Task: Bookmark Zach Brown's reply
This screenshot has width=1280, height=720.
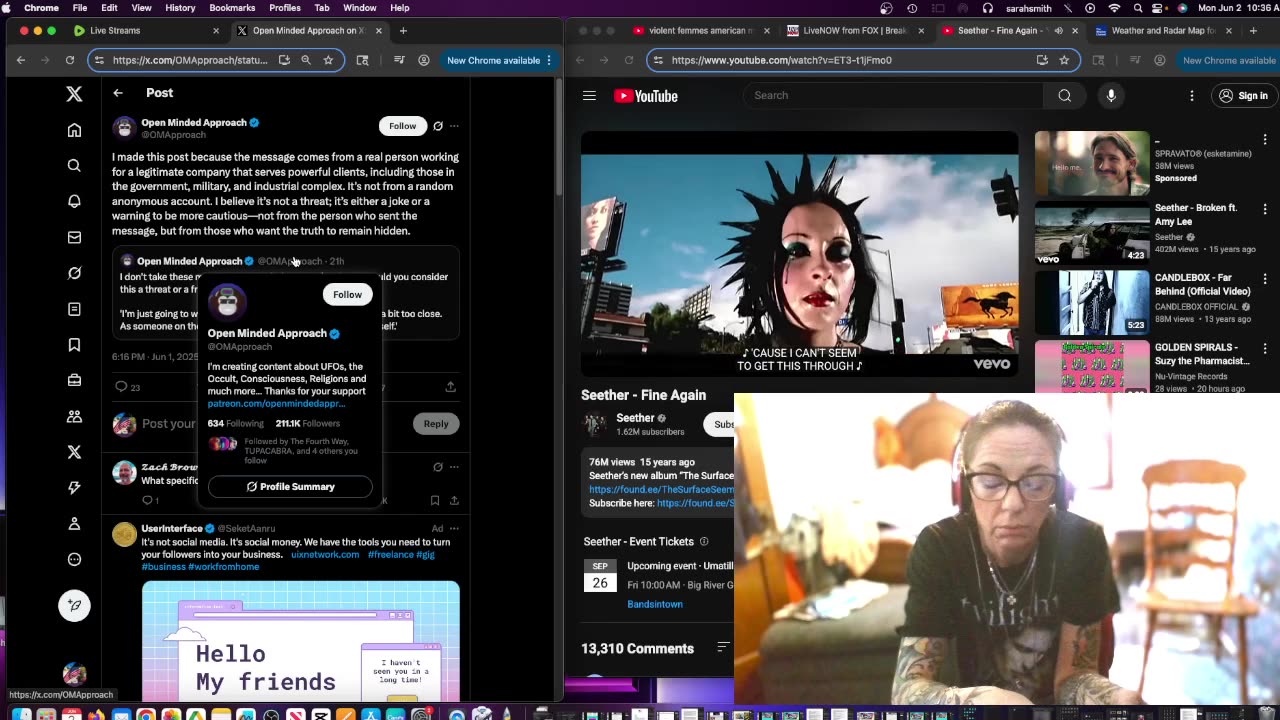Action: point(435,500)
